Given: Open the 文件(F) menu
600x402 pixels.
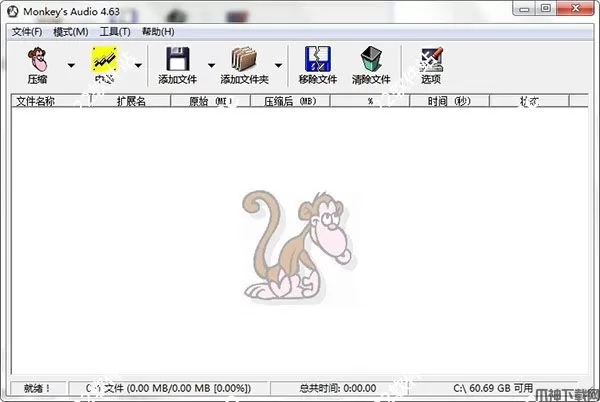Looking at the screenshot, I should [27, 32].
